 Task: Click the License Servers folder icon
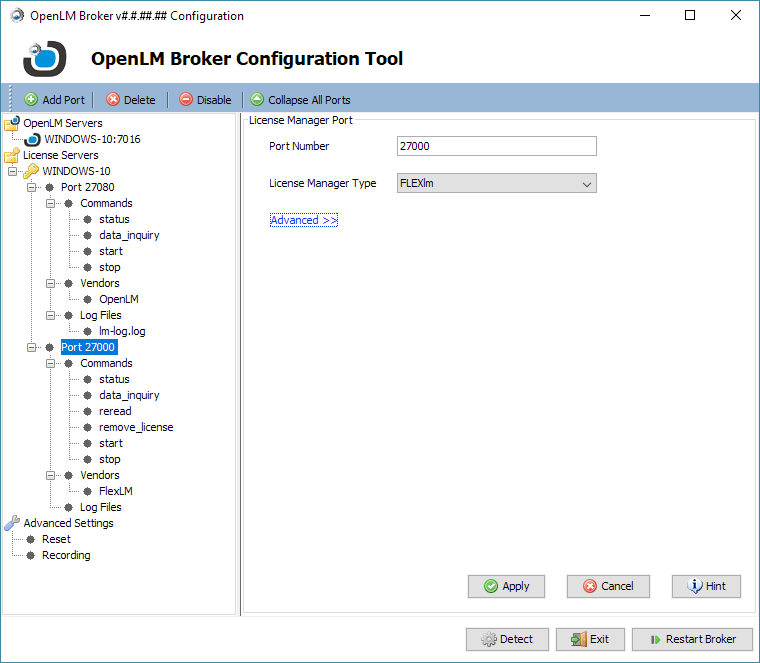tap(12, 155)
